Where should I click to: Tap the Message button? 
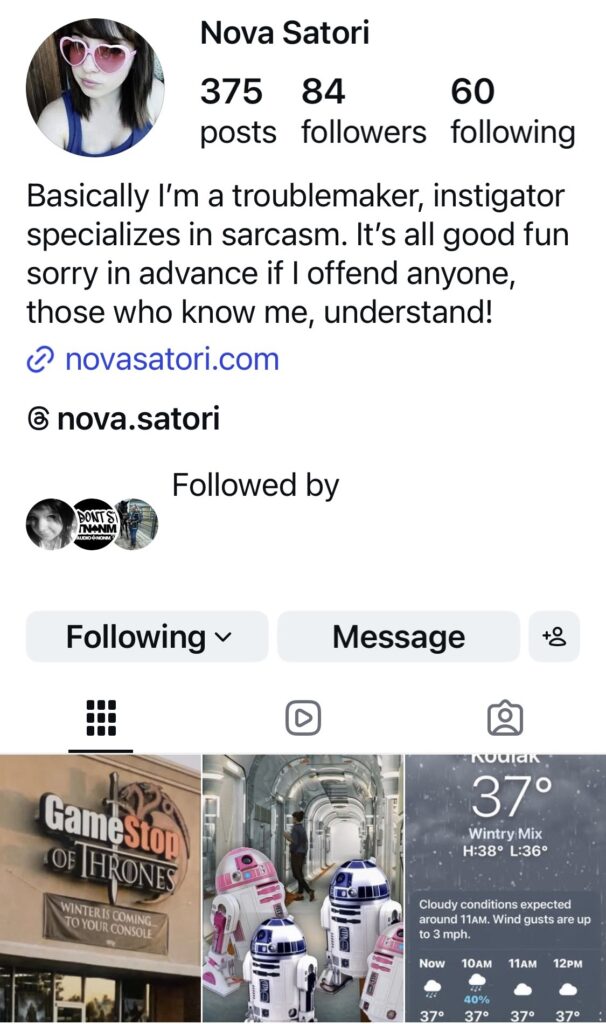tap(398, 637)
